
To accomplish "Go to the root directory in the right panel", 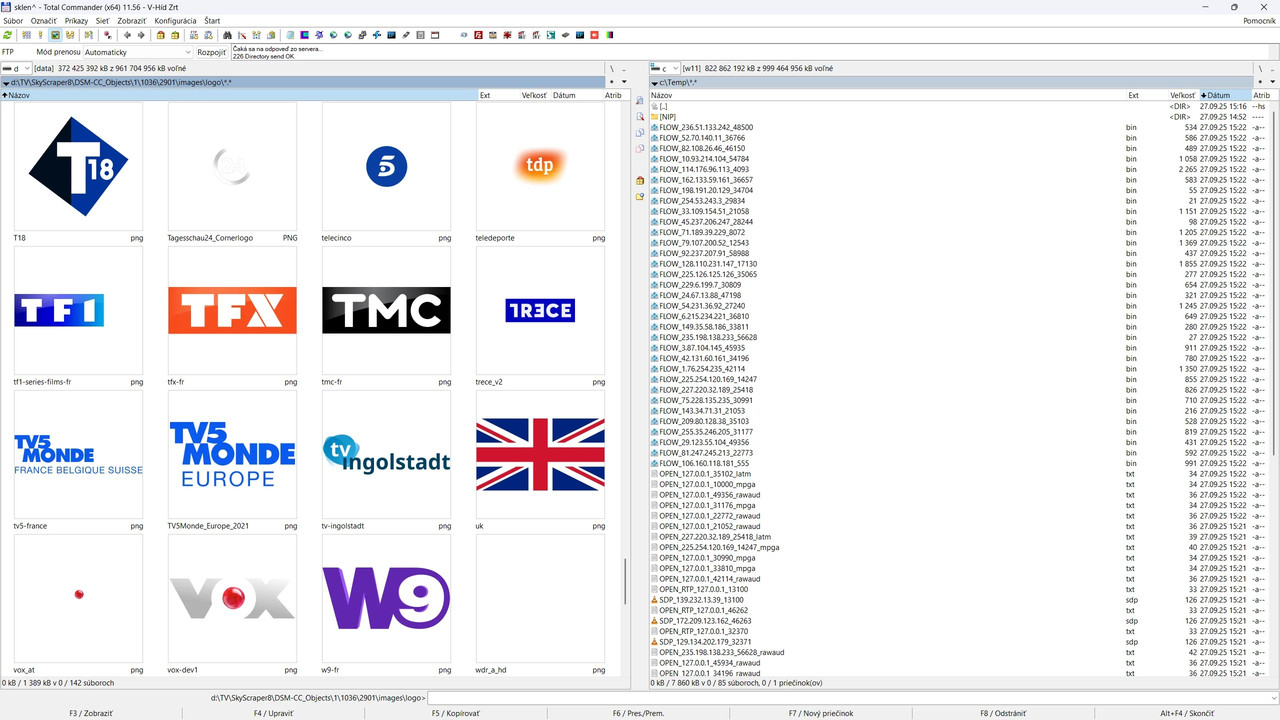I will [1260, 69].
